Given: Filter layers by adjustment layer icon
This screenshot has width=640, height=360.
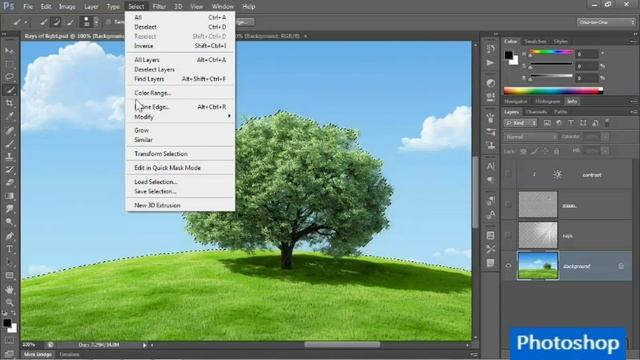Looking at the screenshot, I should coord(559,123).
